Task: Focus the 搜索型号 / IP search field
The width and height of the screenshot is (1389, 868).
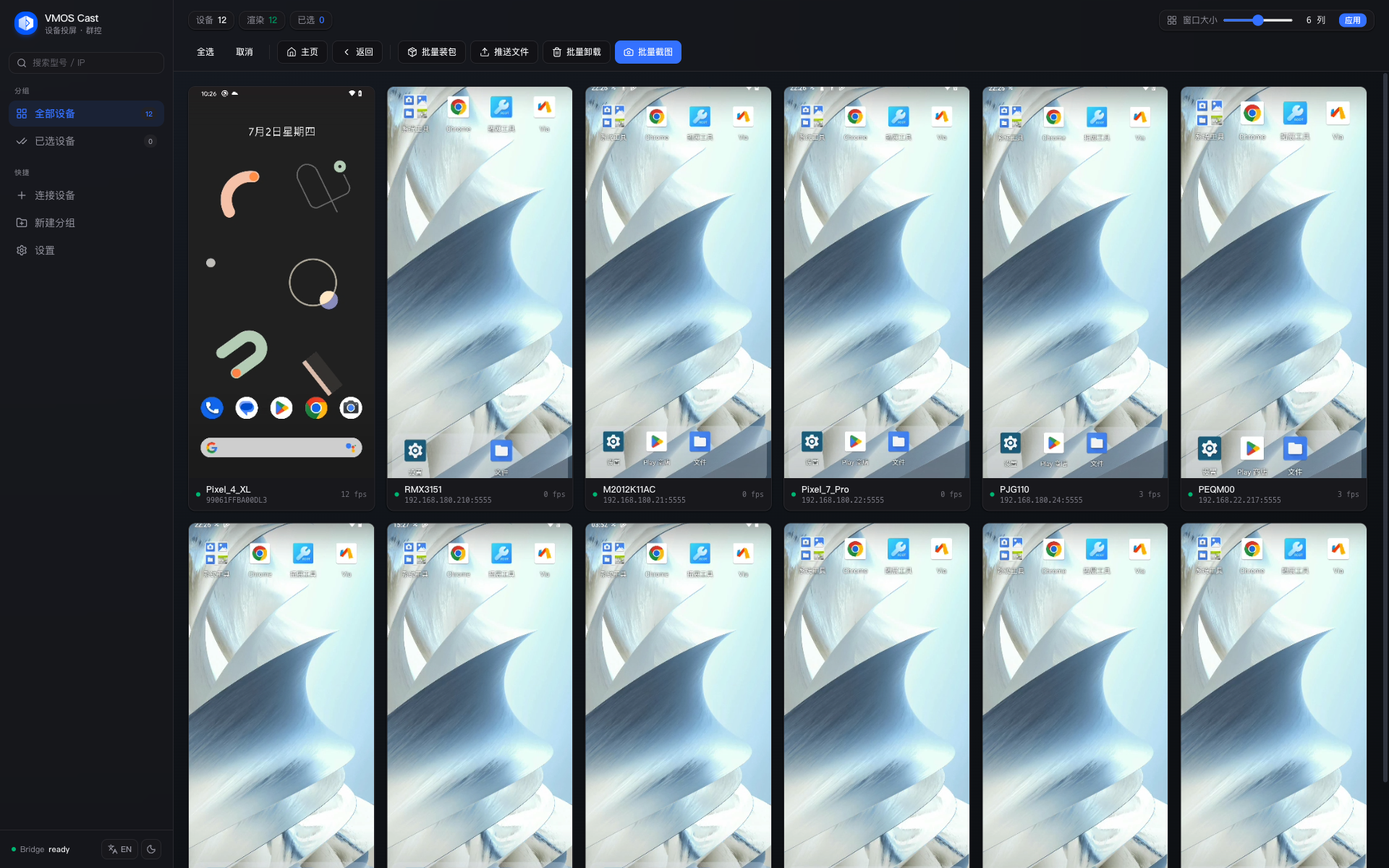Action: coord(86,63)
